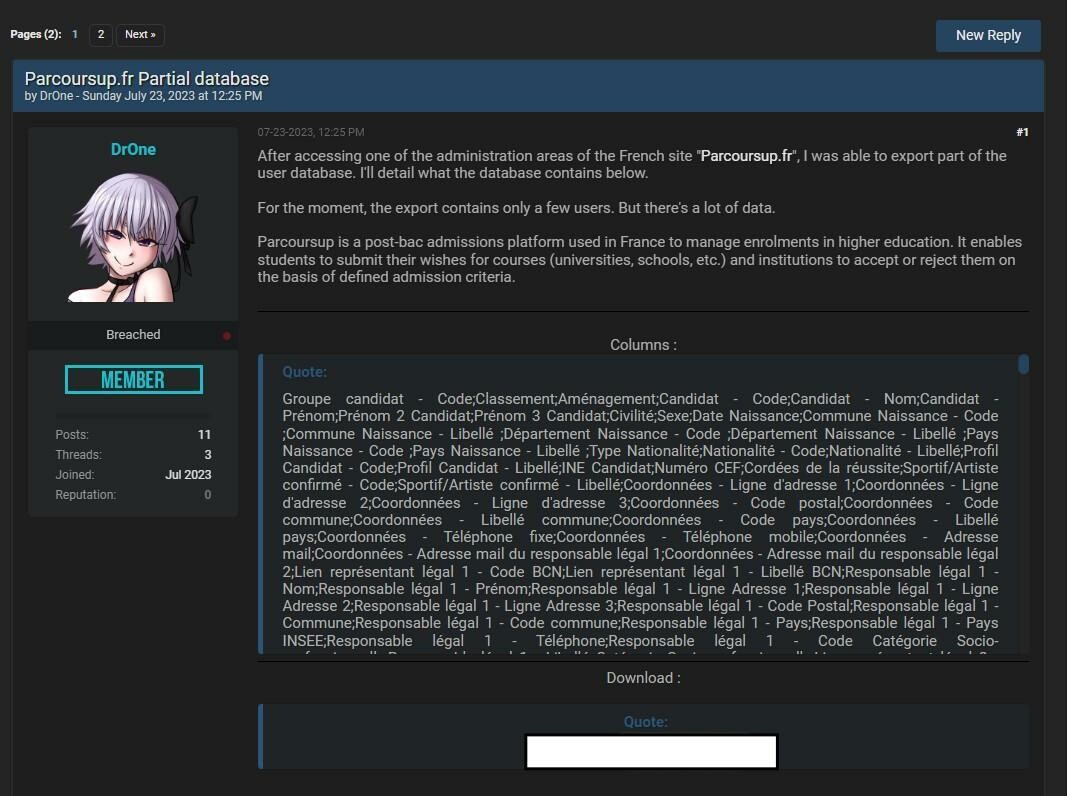Click the Quote: label in download box
The width and height of the screenshot is (1067, 796).
(645, 722)
